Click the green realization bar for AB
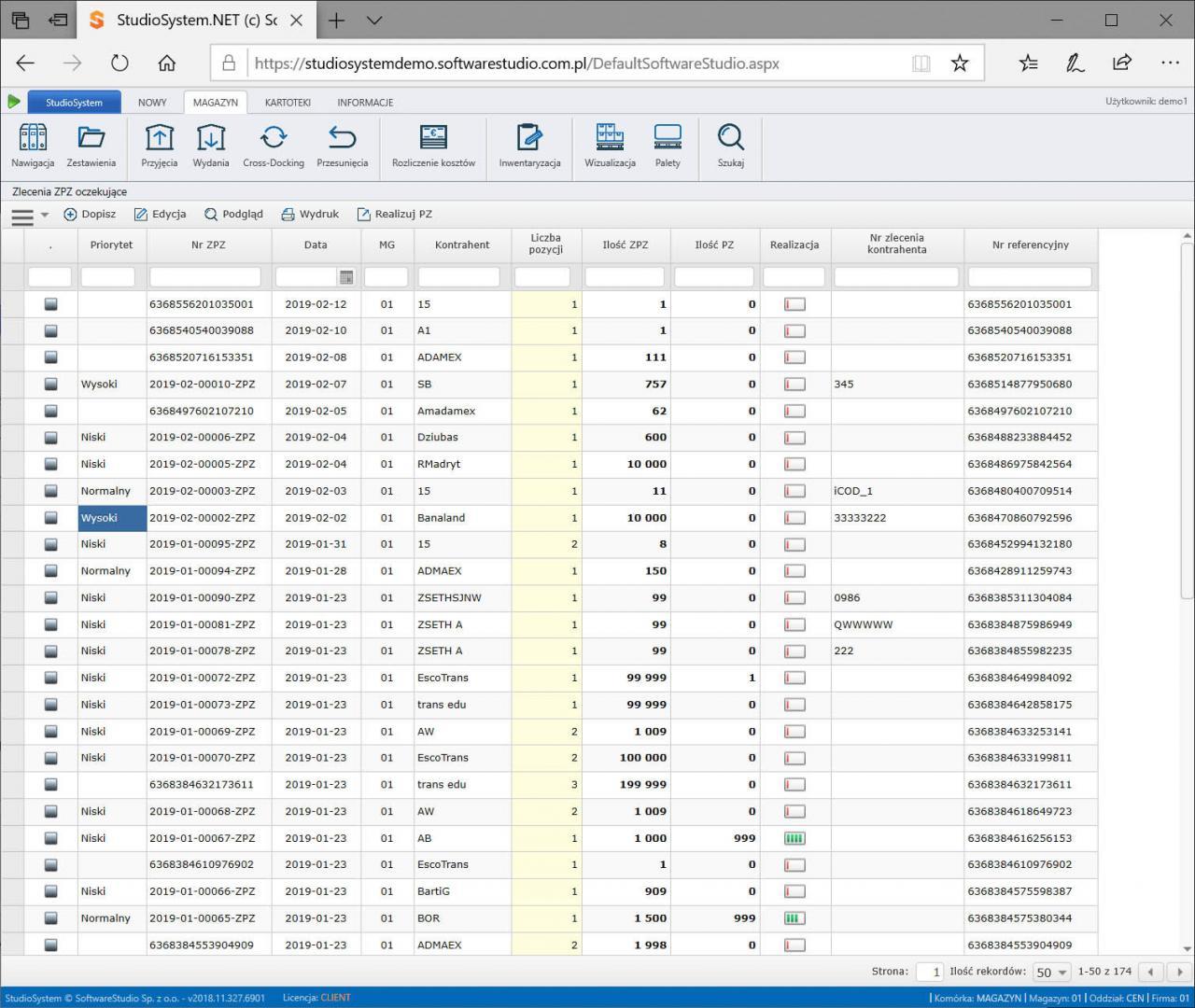Image resolution: width=1195 pixels, height=1008 pixels. click(x=794, y=838)
